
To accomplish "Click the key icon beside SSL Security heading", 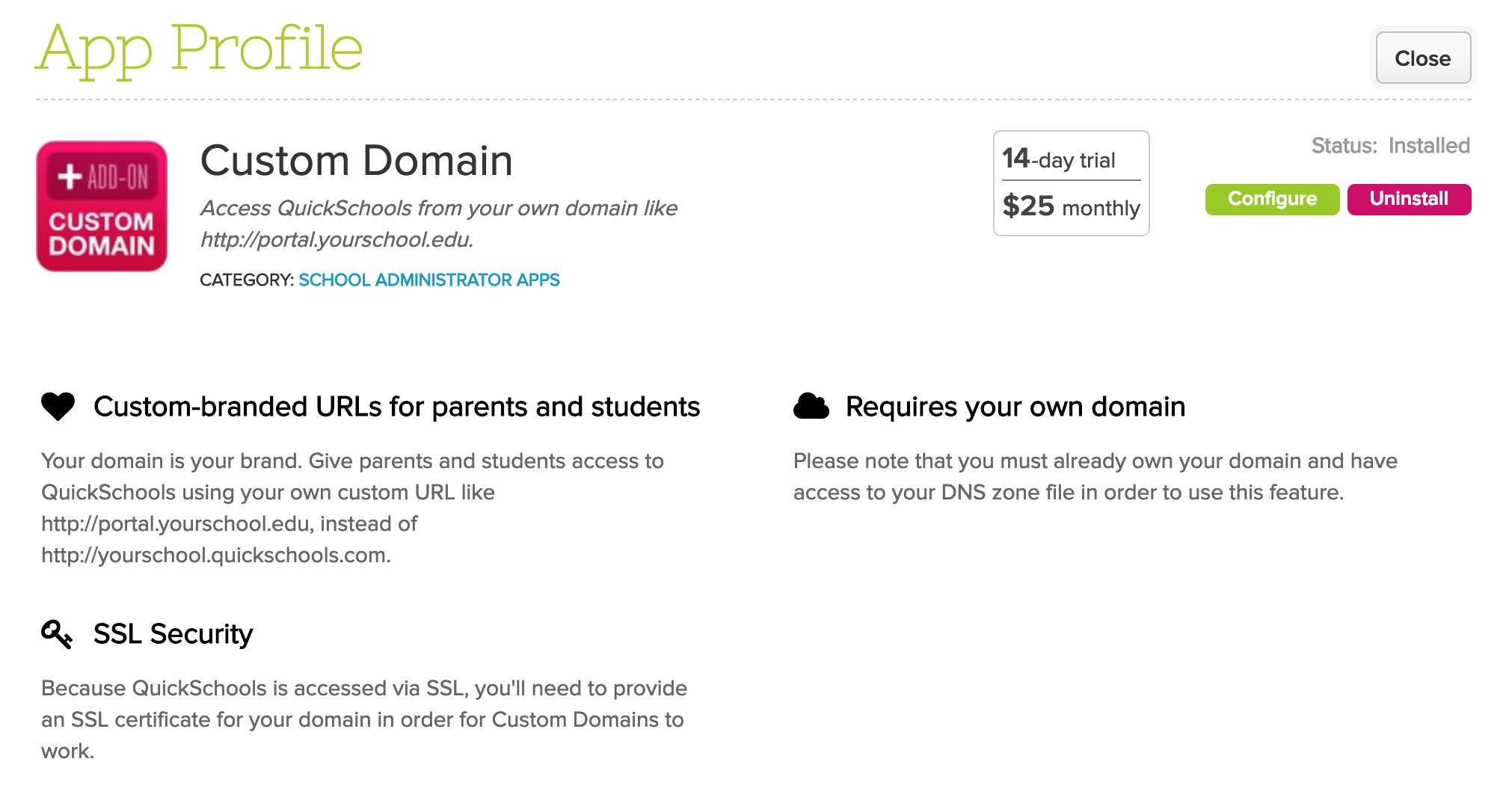I will 56,633.
